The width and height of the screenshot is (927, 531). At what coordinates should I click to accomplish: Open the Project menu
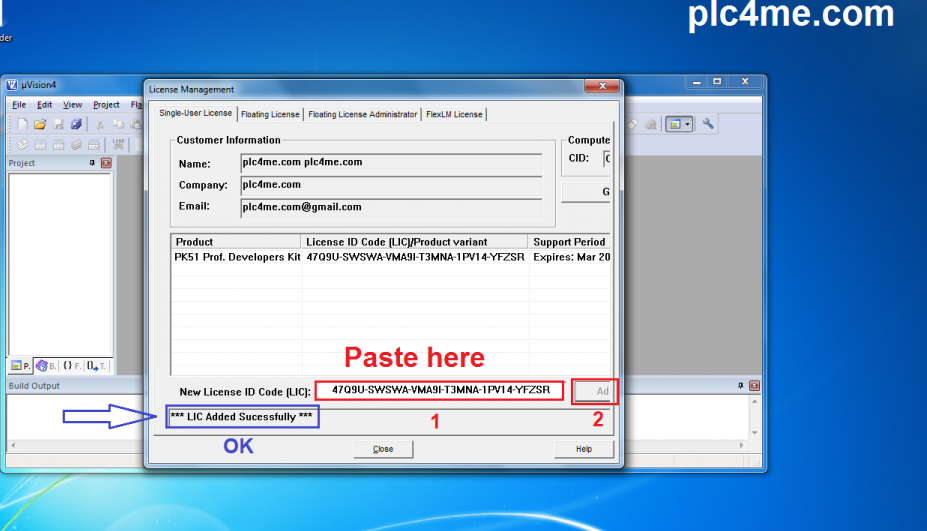coord(106,105)
